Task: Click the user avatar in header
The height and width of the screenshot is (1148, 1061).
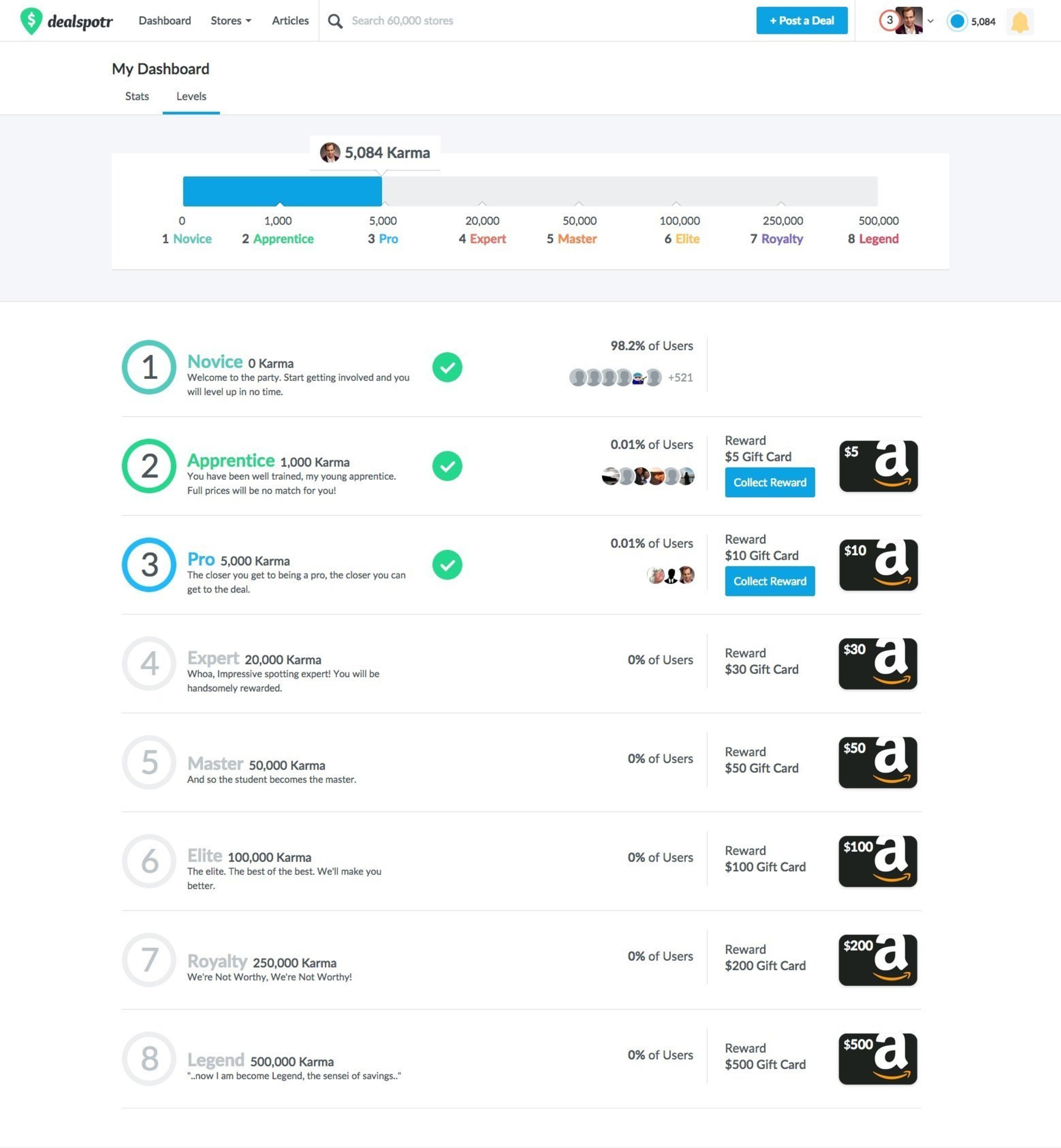Action: tap(909, 21)
